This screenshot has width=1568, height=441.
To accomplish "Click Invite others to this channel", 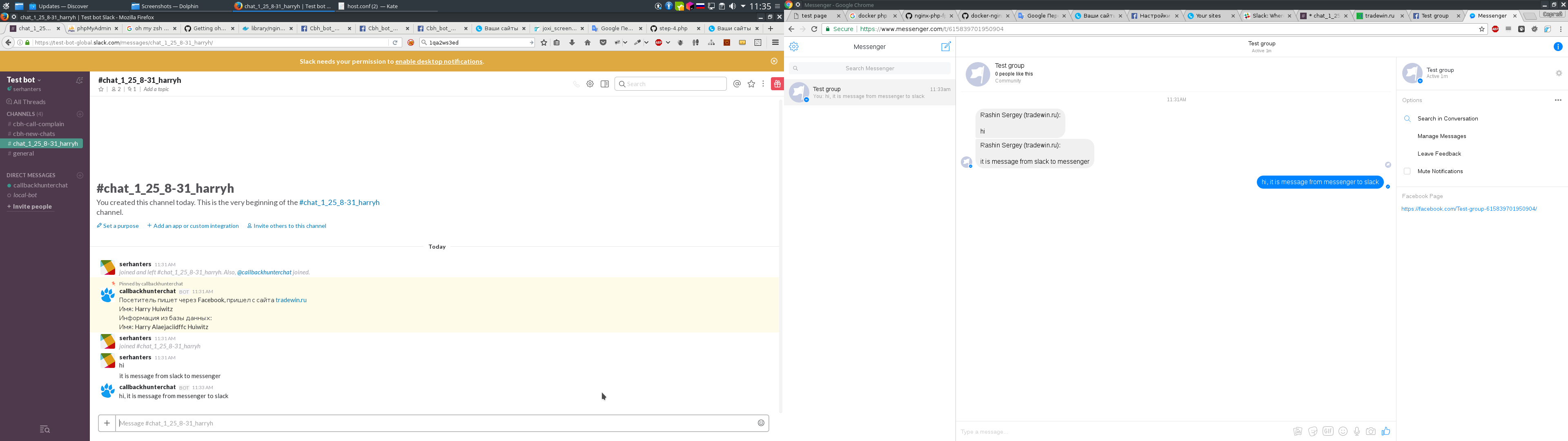I will 287,226.
